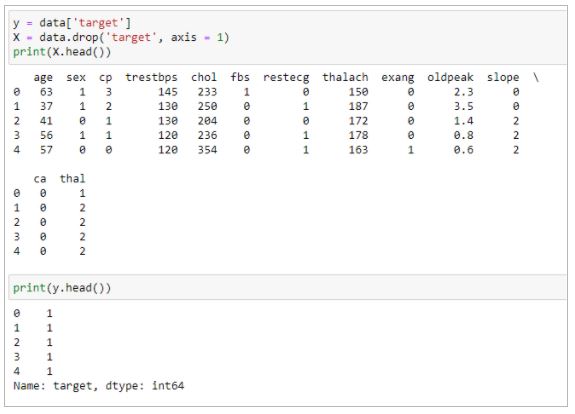The image size is (575, 414).
Task: Click the ca column header
Action: [x=40, y=179]
